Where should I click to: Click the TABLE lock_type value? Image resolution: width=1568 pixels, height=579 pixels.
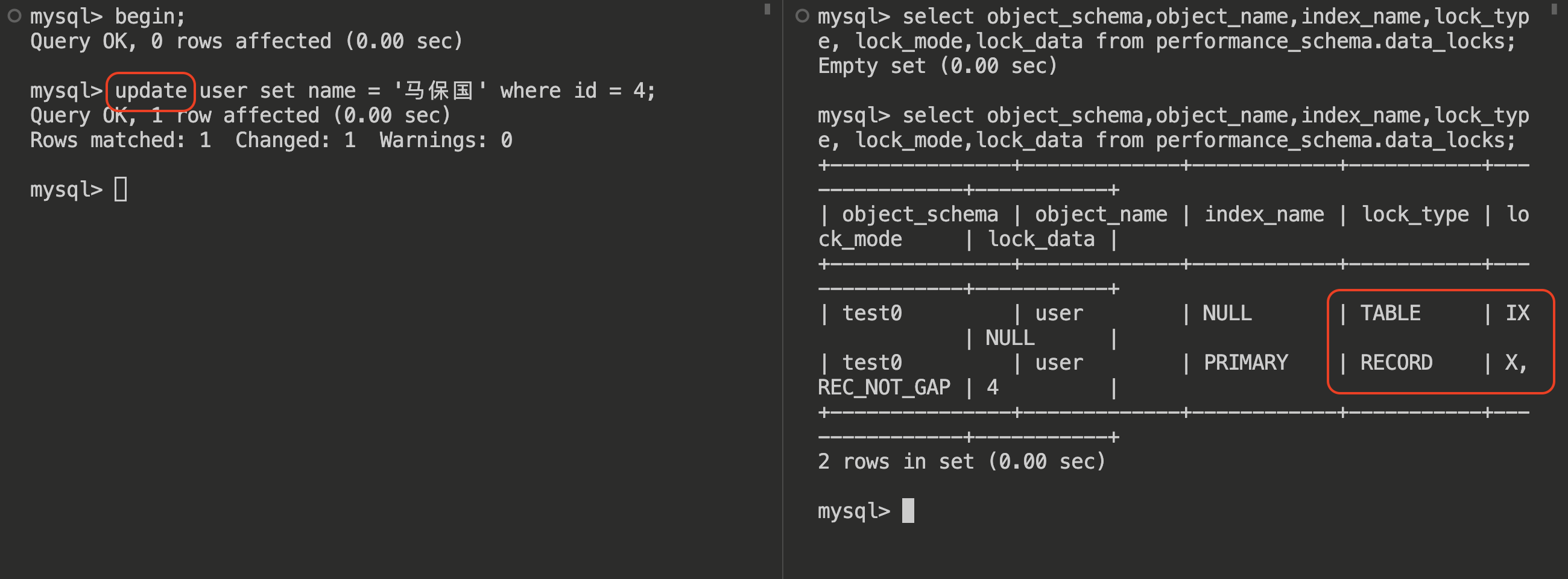coord(1390,313)
